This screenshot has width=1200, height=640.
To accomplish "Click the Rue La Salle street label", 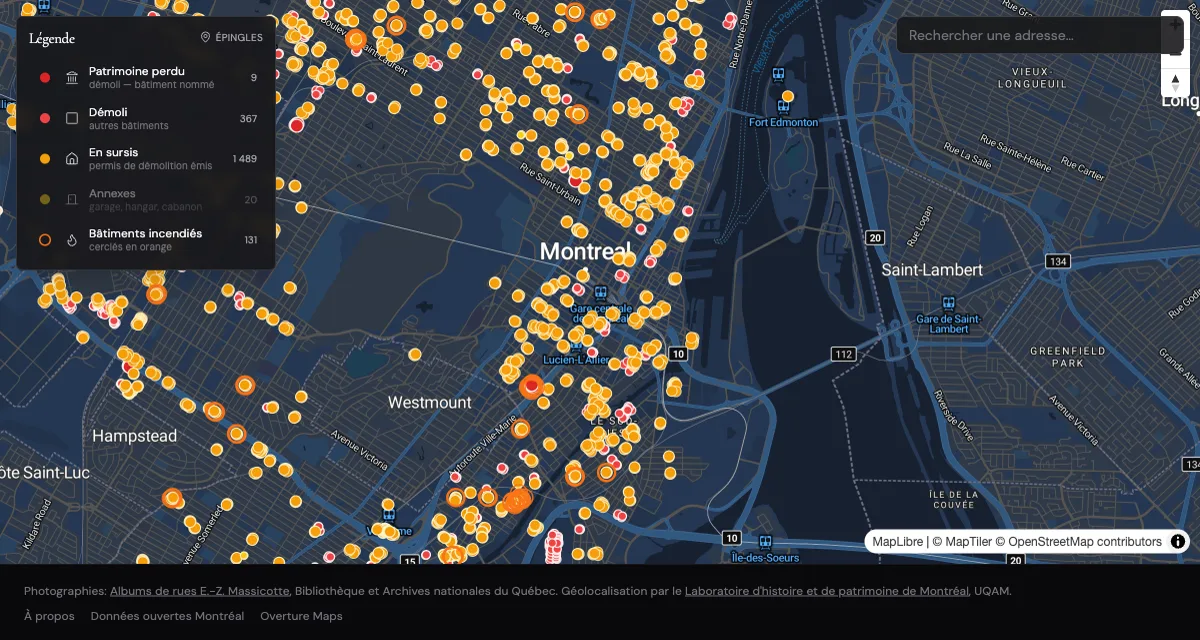I will tap(966, 156).
